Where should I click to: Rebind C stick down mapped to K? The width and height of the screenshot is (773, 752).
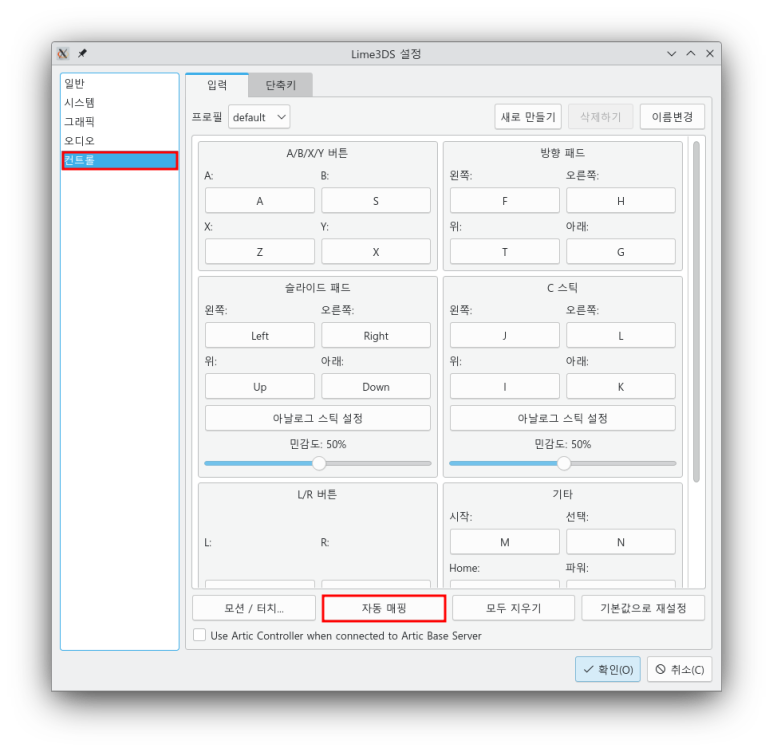pos(621,387)
